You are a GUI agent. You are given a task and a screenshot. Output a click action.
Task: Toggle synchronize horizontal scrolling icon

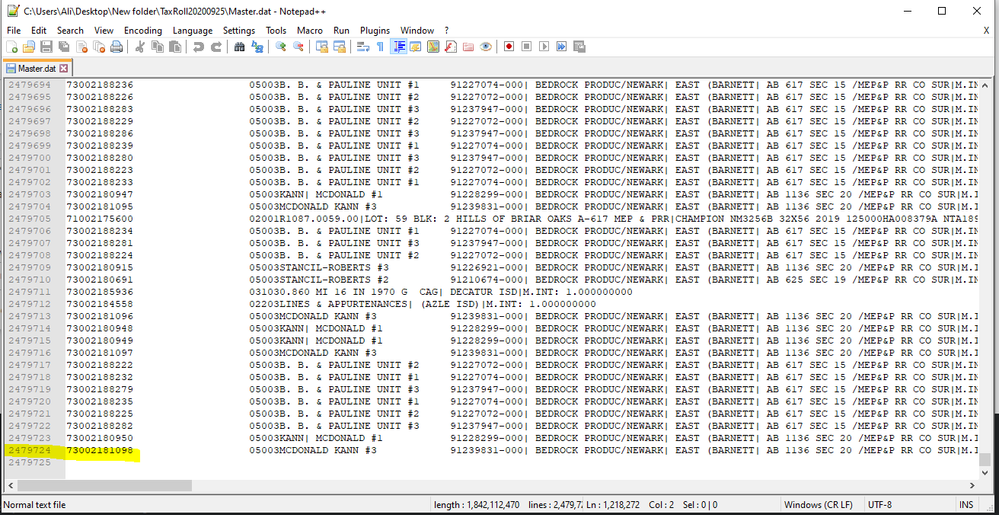(x=339, y=47)
